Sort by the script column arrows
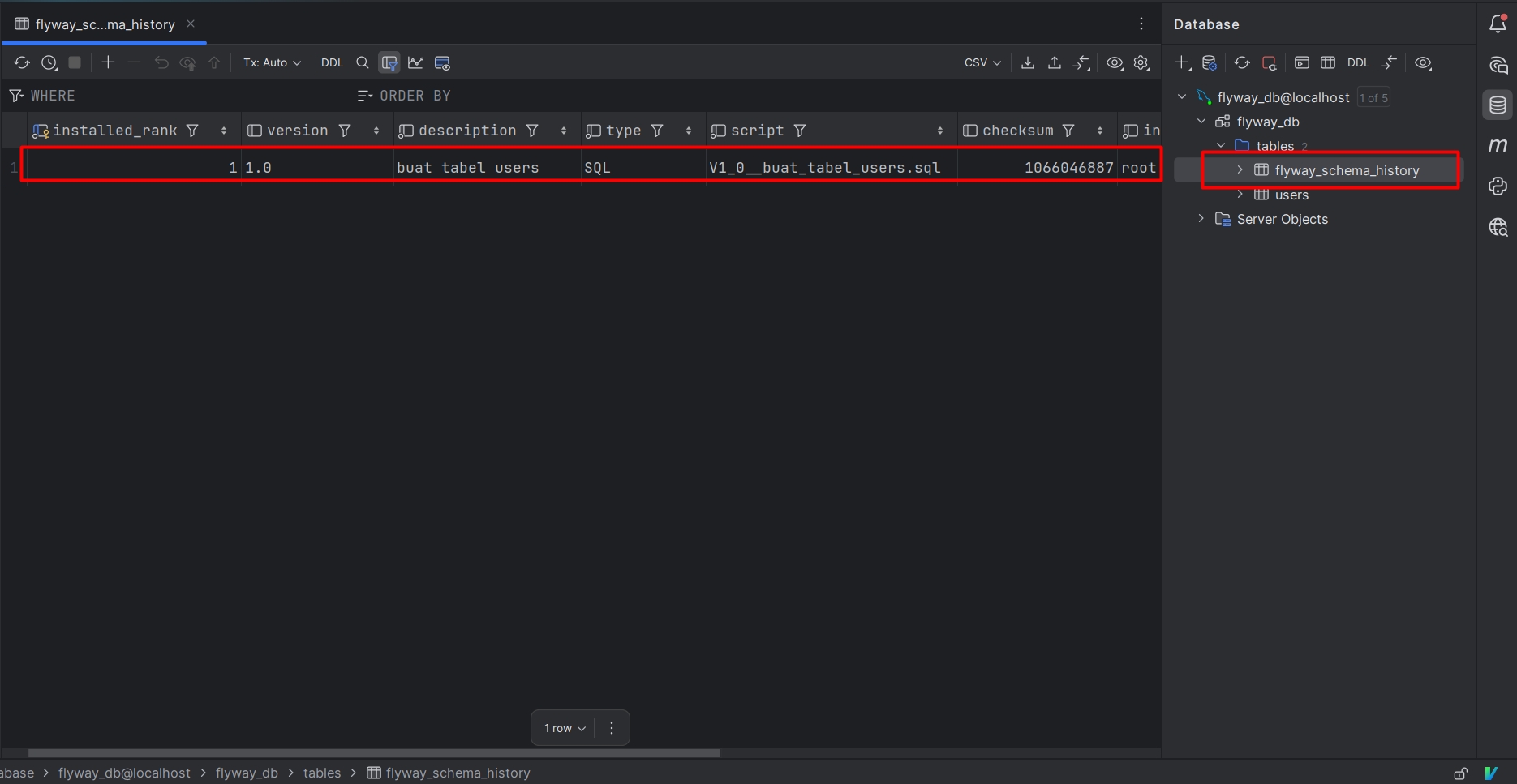This screenshot has height=784, width=1517. pos(940,131)
